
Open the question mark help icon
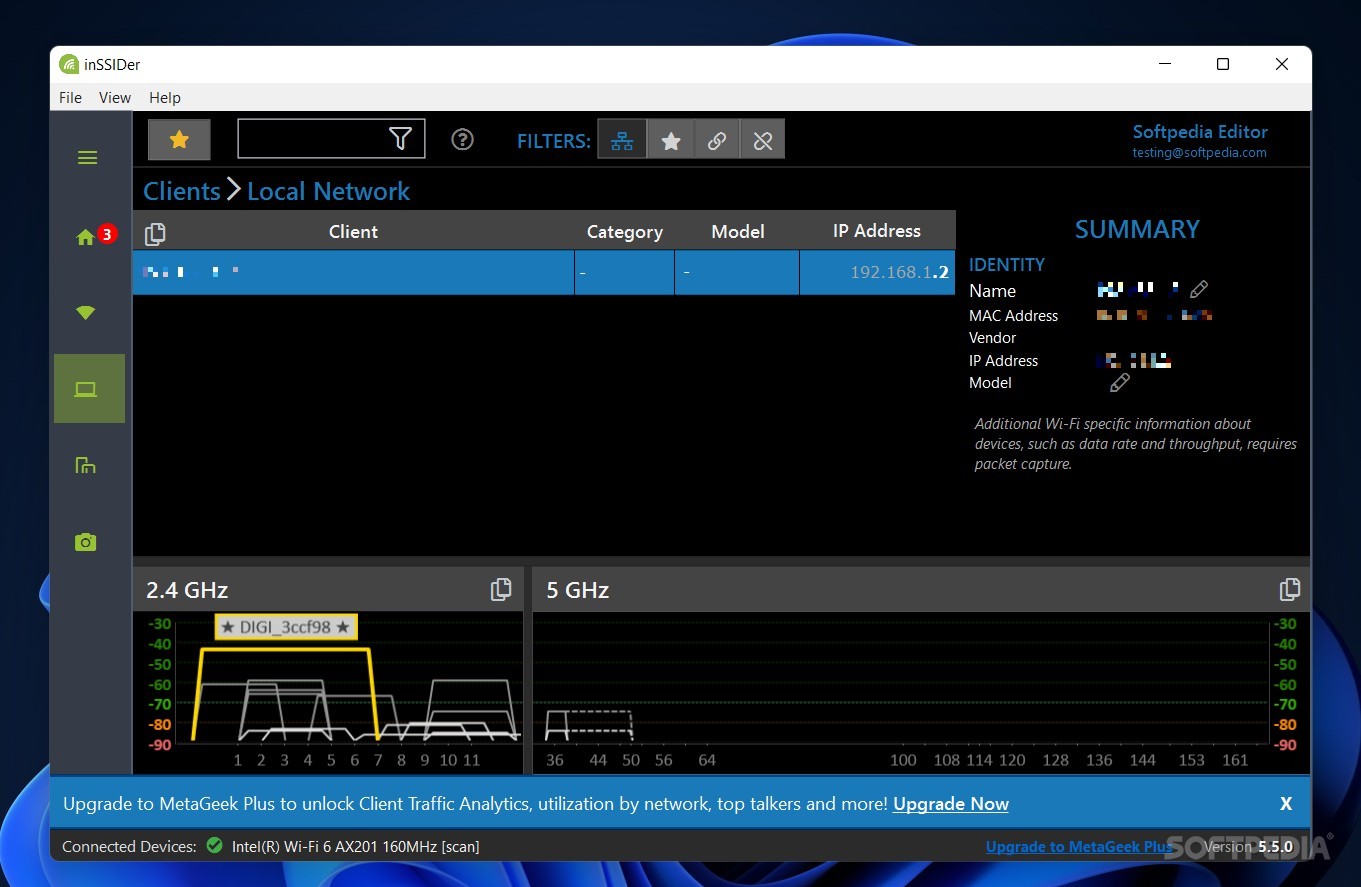[x=462, y=139]
